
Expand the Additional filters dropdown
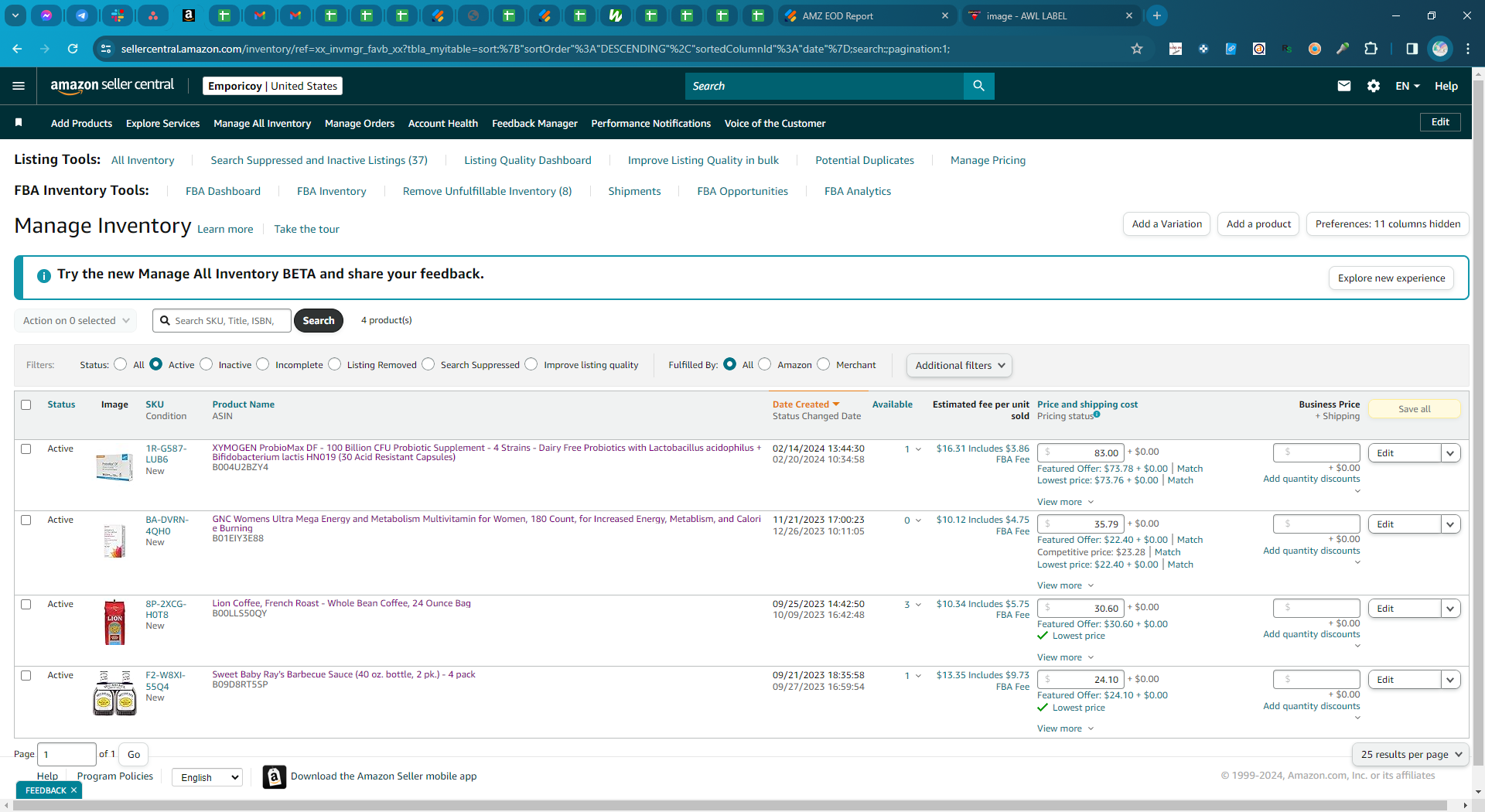[959, 365]
